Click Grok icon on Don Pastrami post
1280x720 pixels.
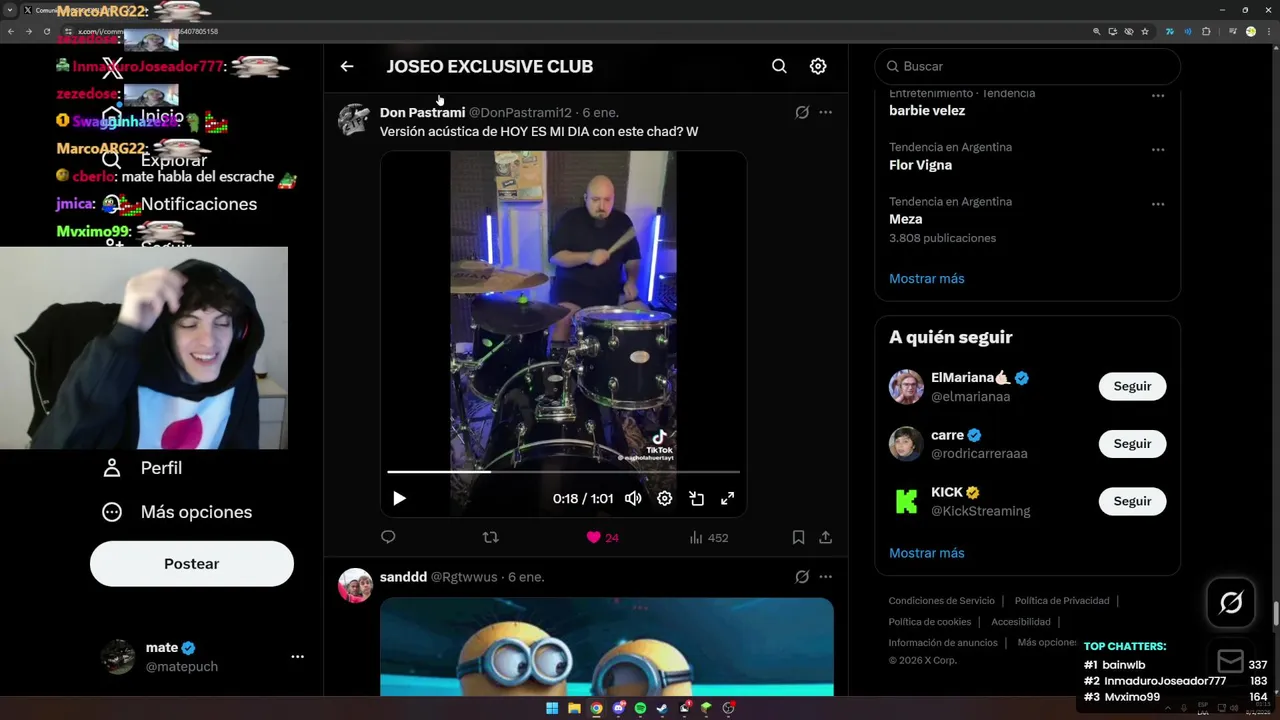coord(802,112)
